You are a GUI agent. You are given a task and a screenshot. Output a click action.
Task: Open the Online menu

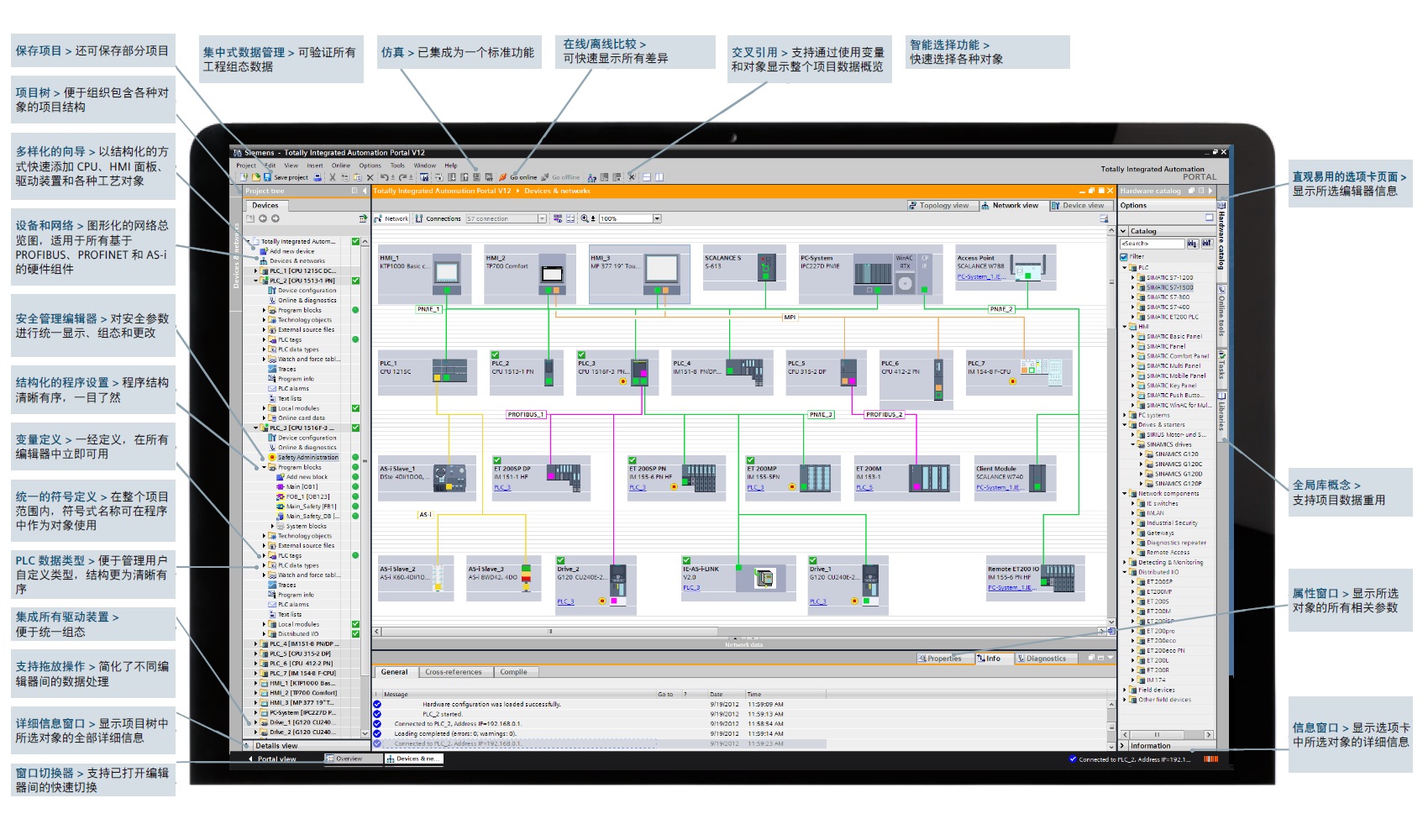[340, 165]
